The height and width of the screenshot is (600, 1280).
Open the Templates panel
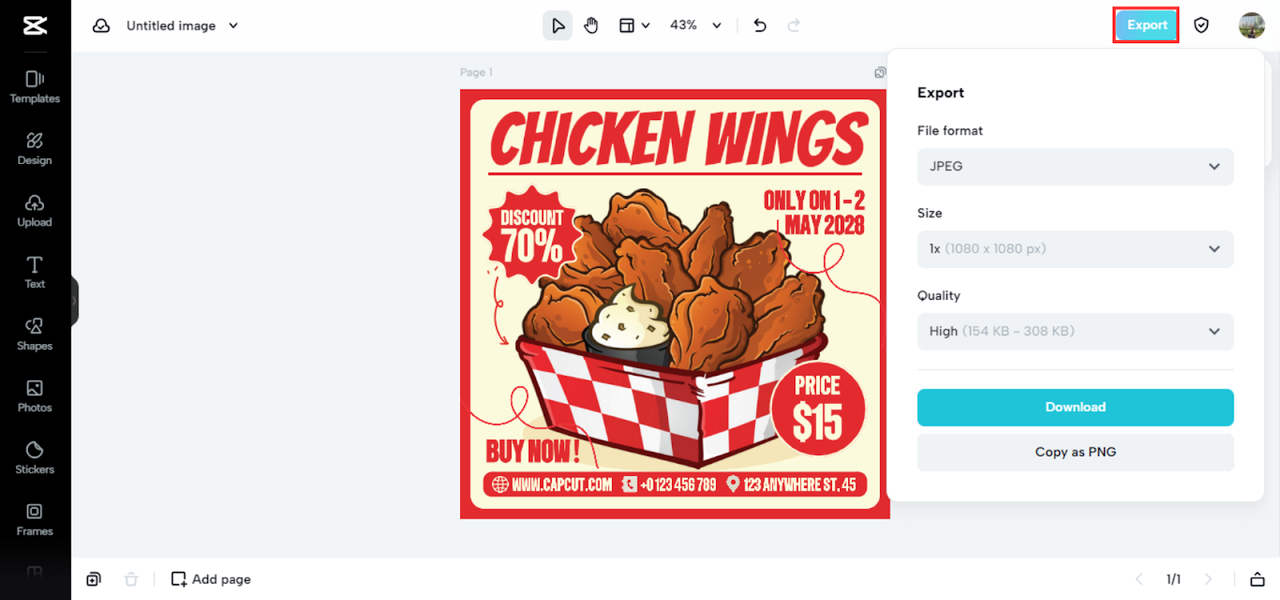(x=35, y=87)
